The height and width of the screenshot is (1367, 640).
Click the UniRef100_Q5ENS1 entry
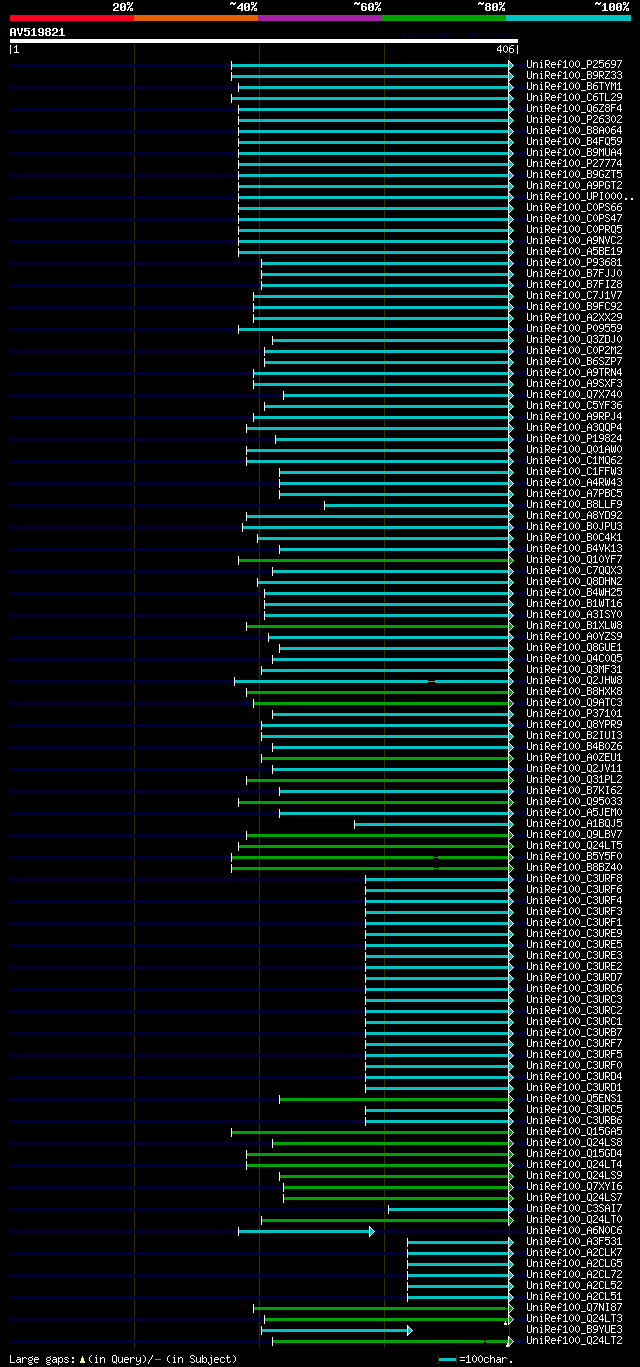tap(574, 1099)
